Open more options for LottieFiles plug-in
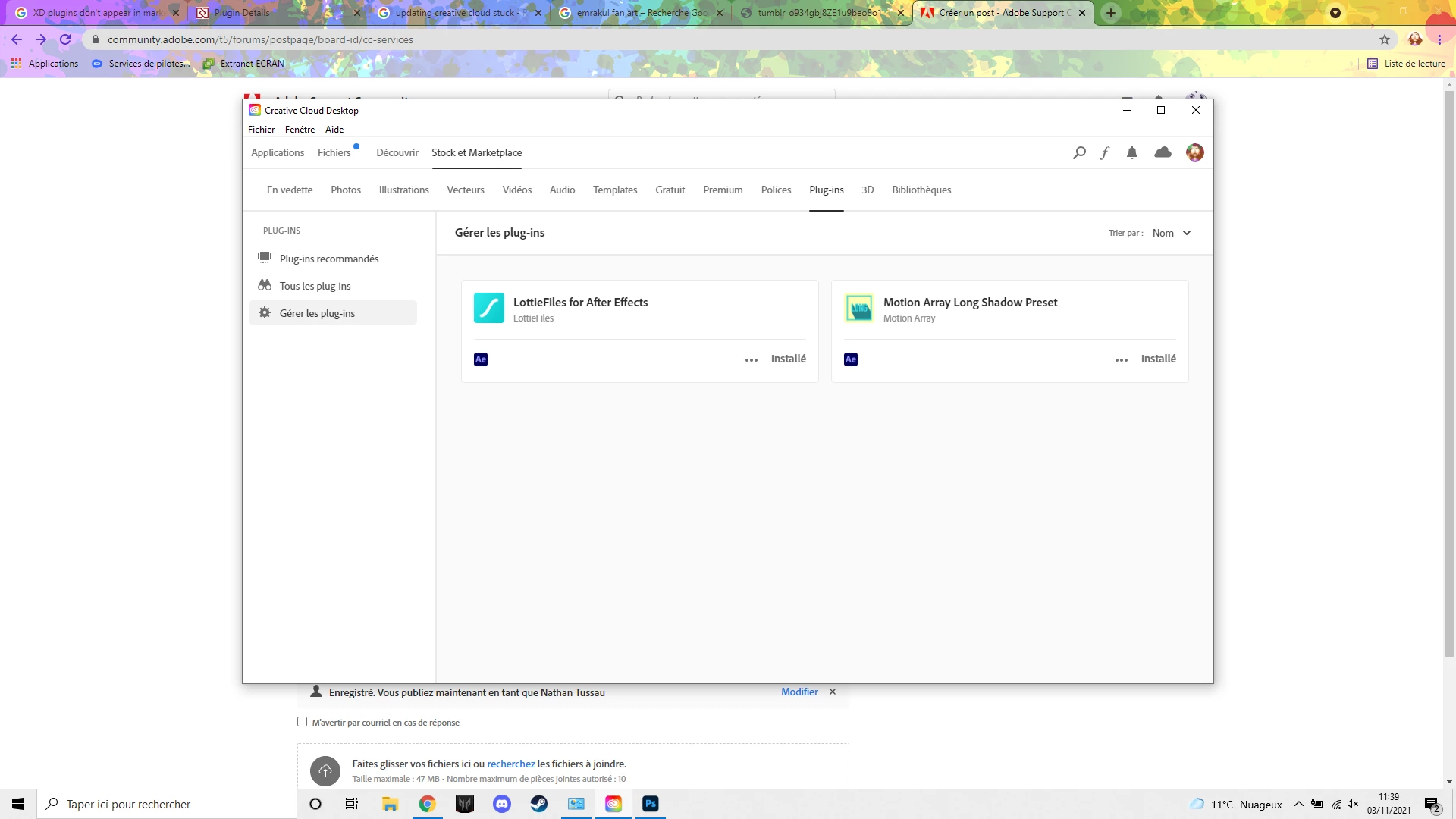1456x819 pixels. (x=752, y=360)
